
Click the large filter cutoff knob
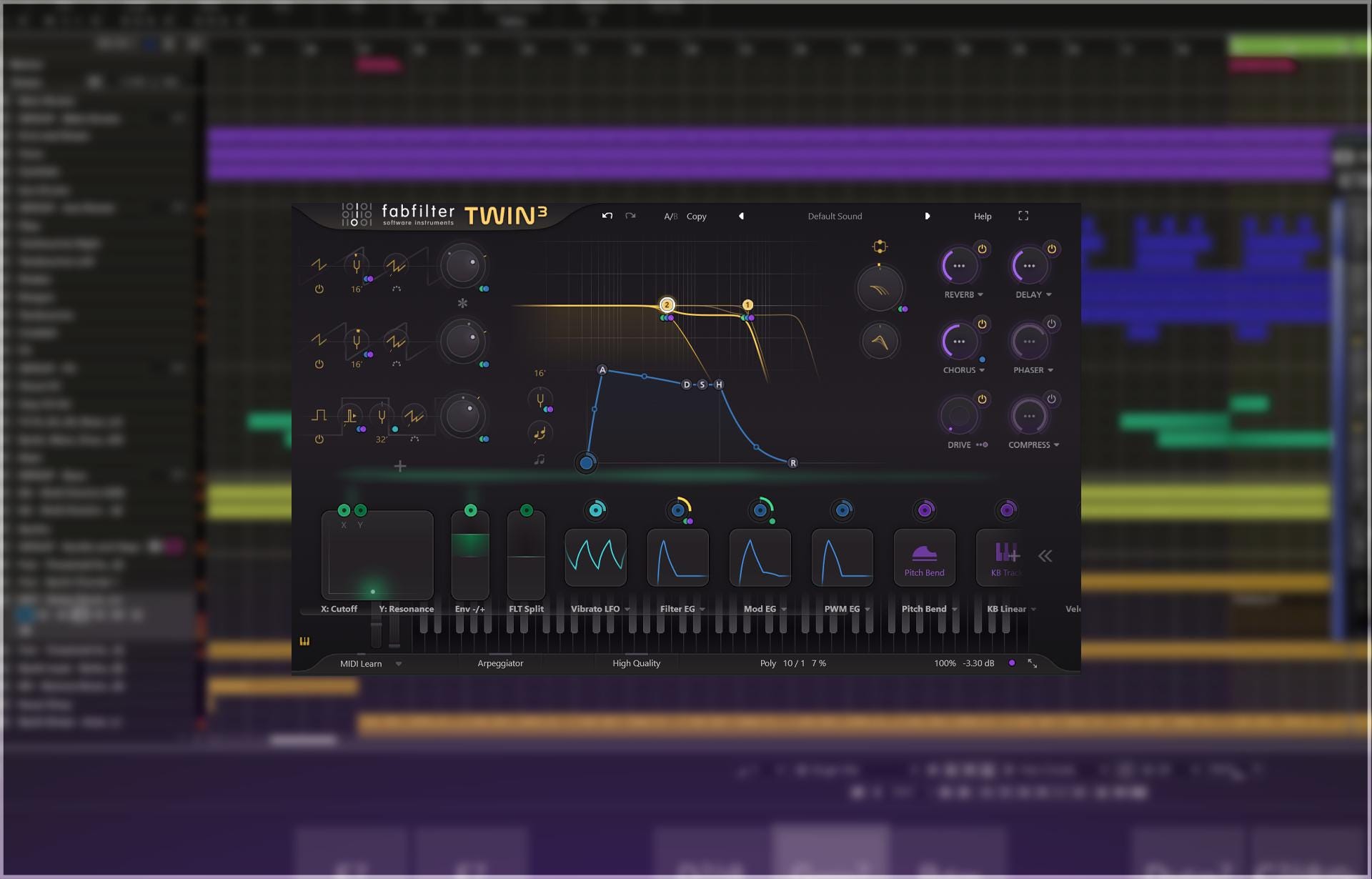coord(880,288)
